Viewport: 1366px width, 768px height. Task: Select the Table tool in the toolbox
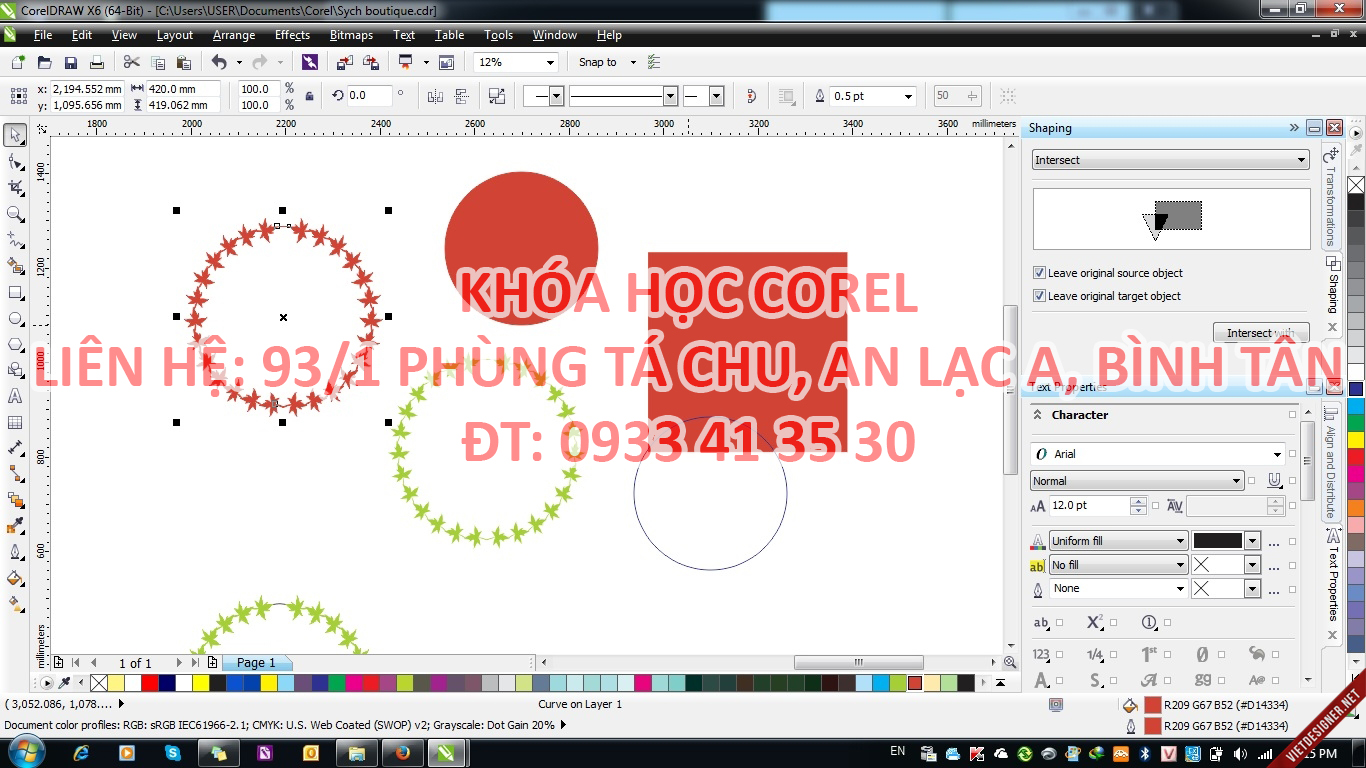pyautogui.click(x=15, y=423)
